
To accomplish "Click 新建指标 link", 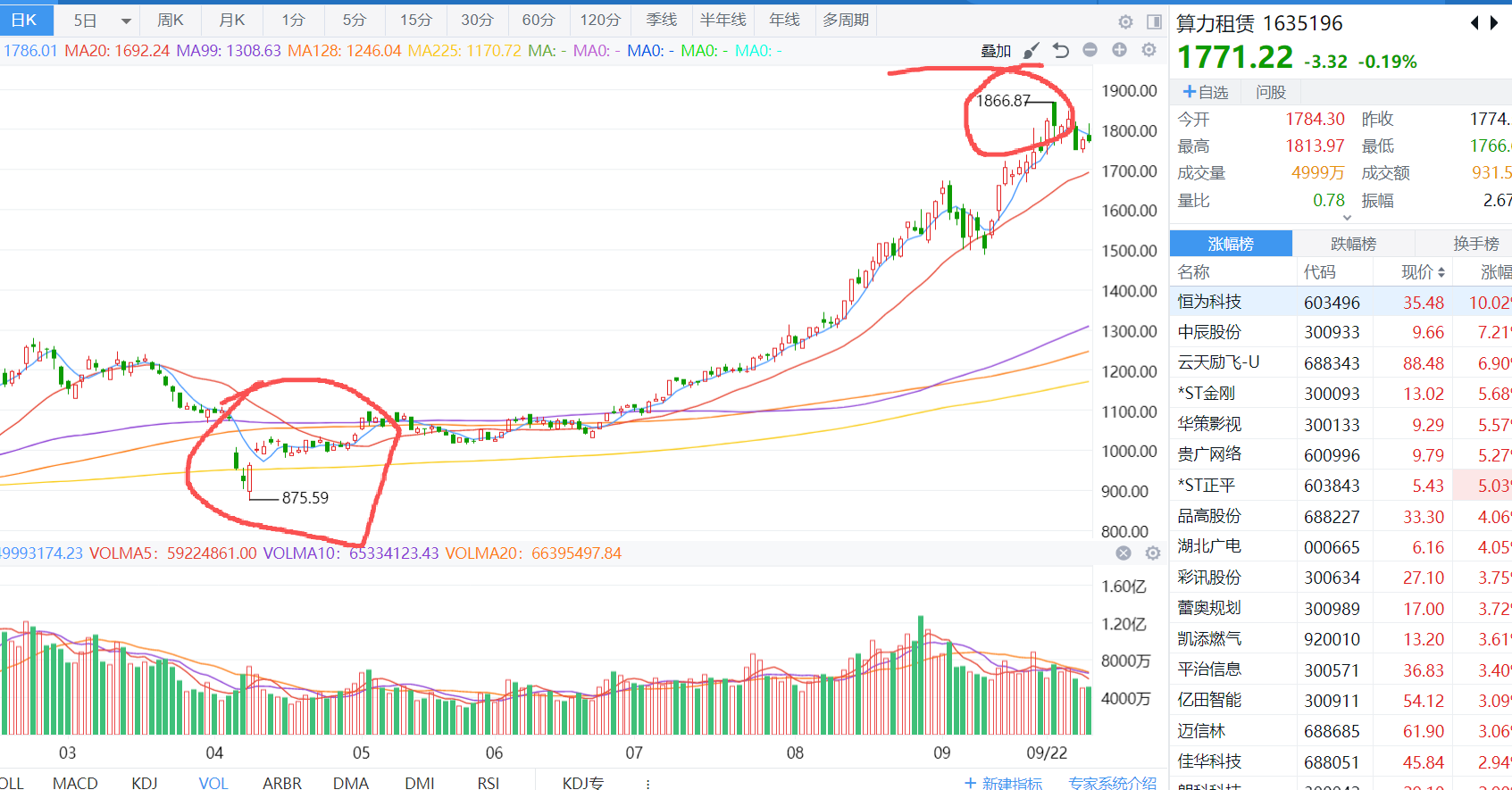I will click(x=1004, y=783).
